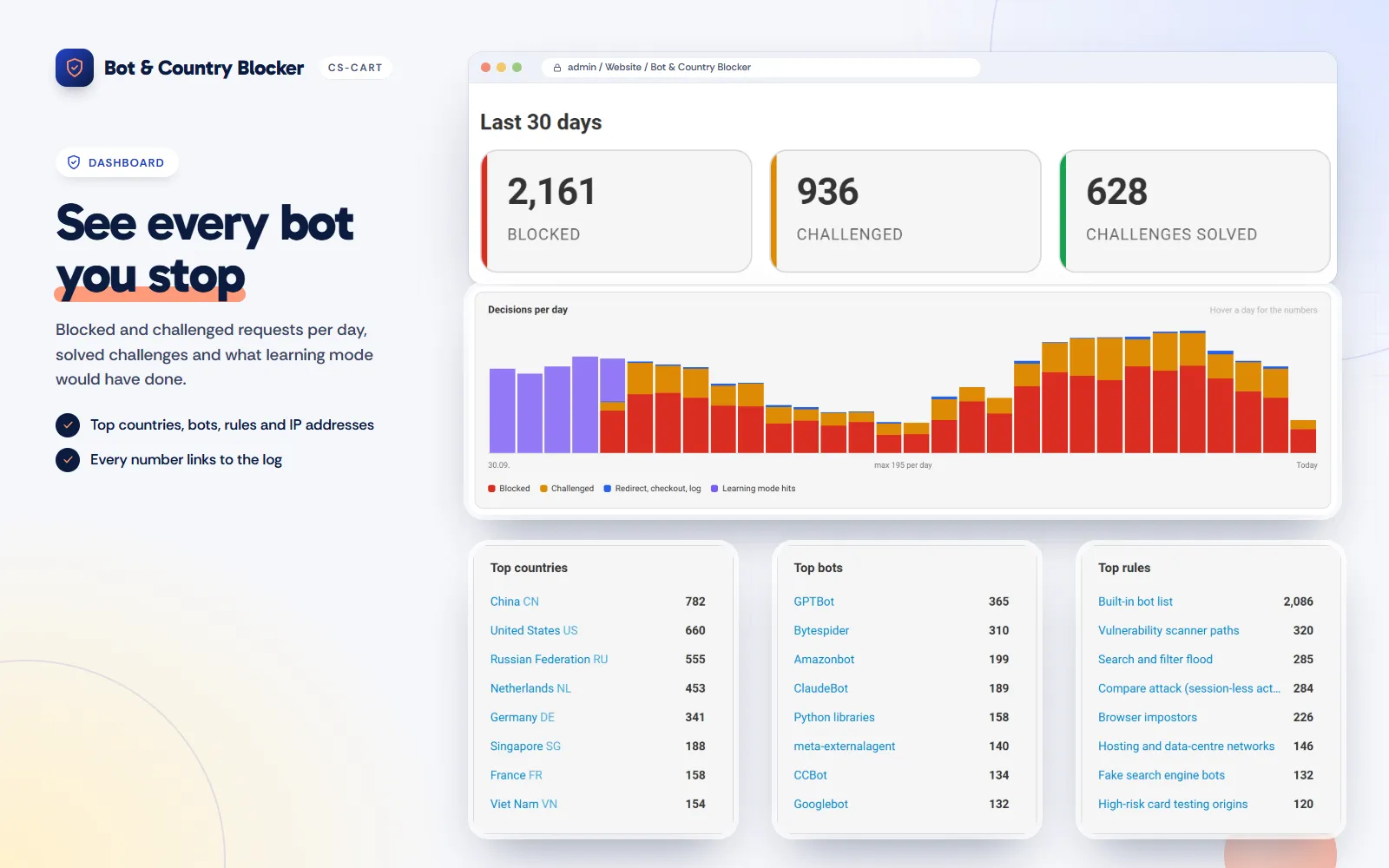1389x868 pixels.
Task: Open Bytespider bot link
Action: tap(821, 630)
